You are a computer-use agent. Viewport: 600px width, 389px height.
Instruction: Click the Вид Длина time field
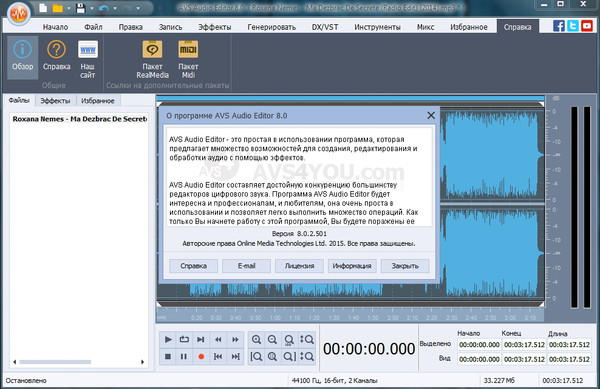[569, 359]
